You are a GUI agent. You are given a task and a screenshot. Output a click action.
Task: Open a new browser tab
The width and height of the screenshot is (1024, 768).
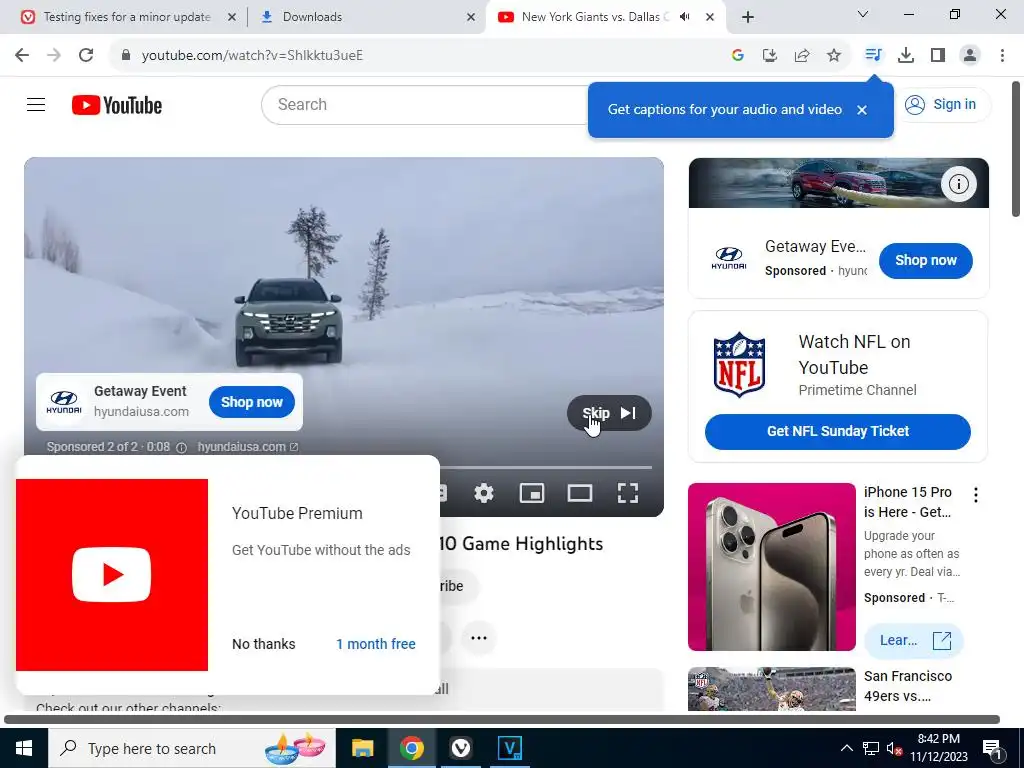[748, 17]
